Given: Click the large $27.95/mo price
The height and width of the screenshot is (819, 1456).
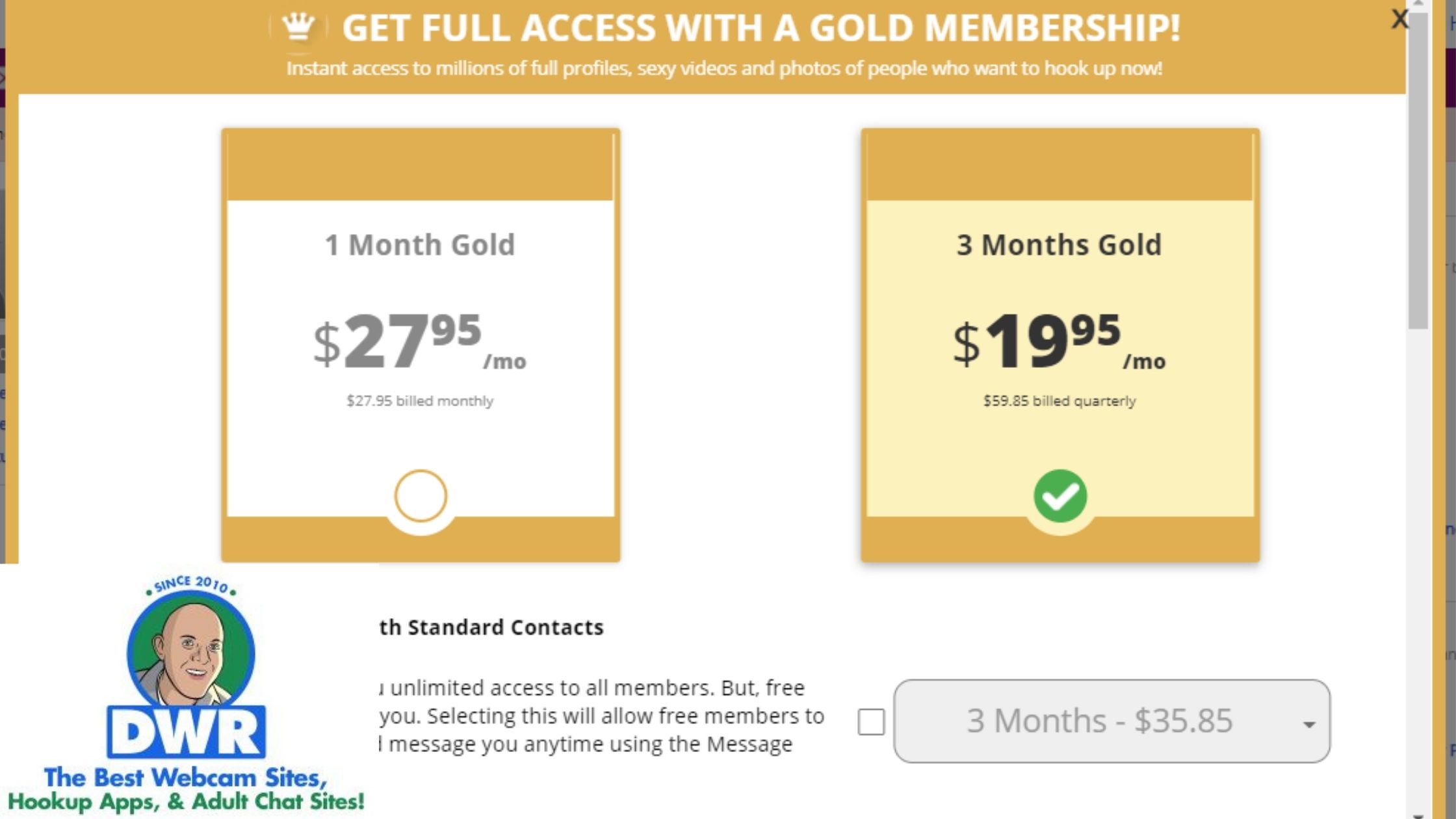Looking at the screenshot, I should 419,343.
